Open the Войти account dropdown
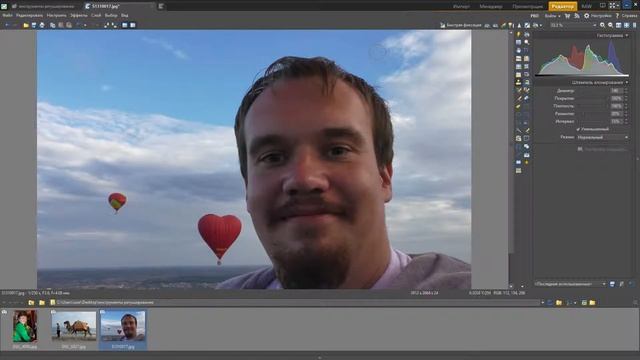Screen dimensions: 640x360 [553, 16]
